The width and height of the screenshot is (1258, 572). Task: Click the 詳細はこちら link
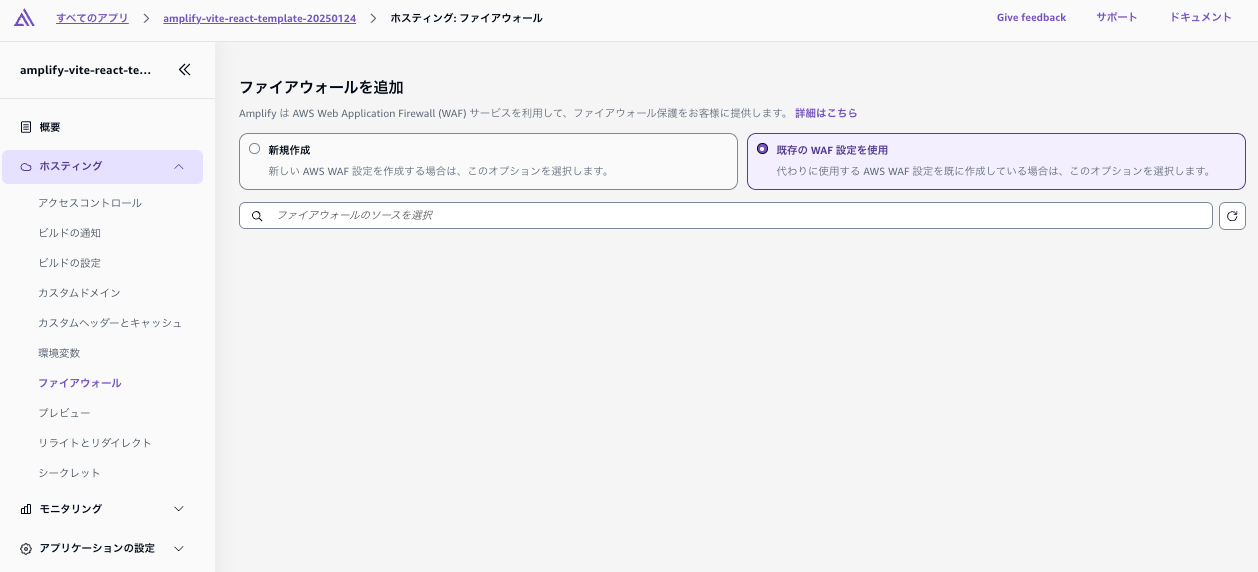click(826, 113)
